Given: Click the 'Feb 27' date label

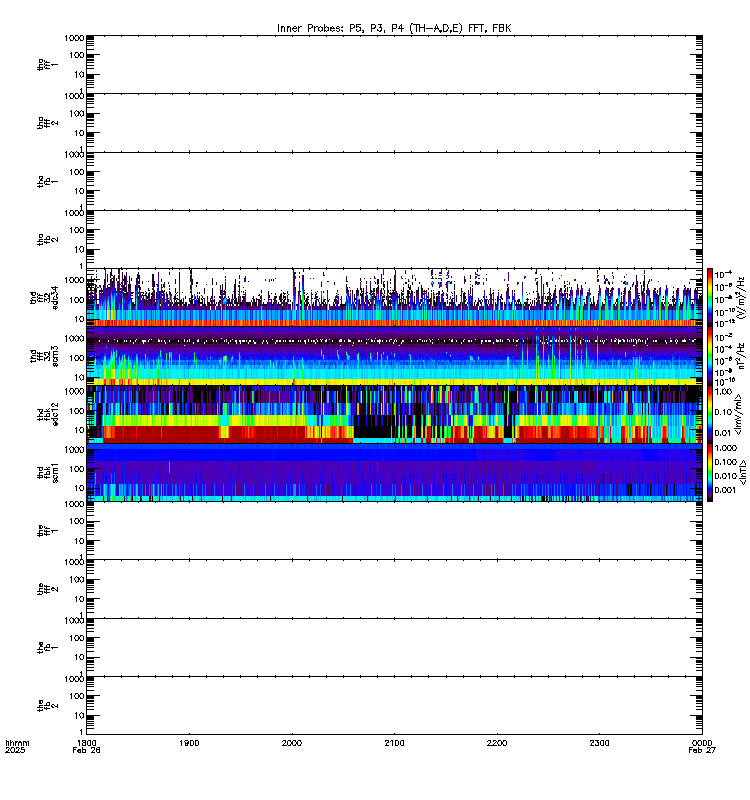Looking at the screenshot, I should tap(702, 750).
